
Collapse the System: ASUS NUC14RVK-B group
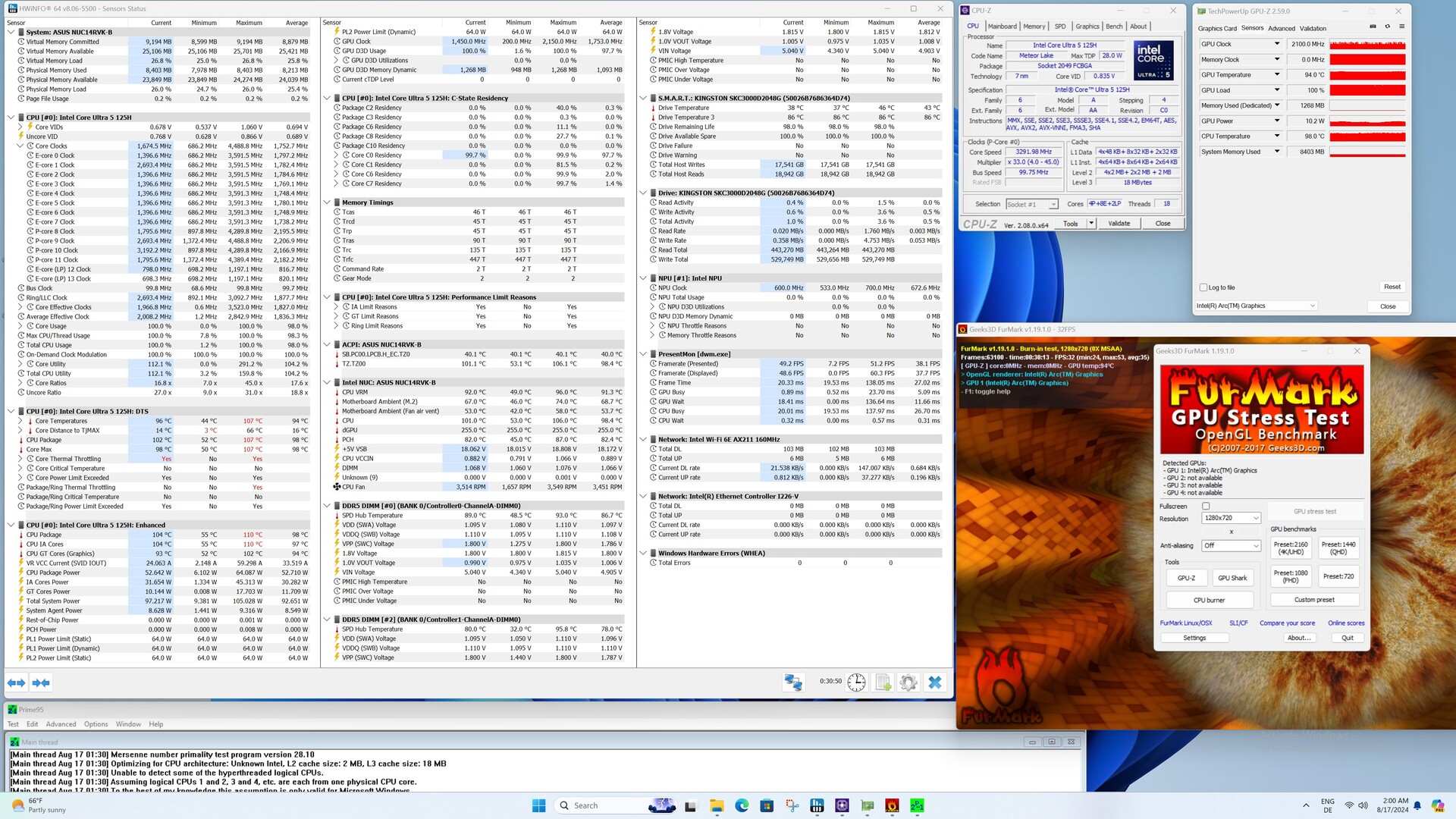click(x=11, y=33)
